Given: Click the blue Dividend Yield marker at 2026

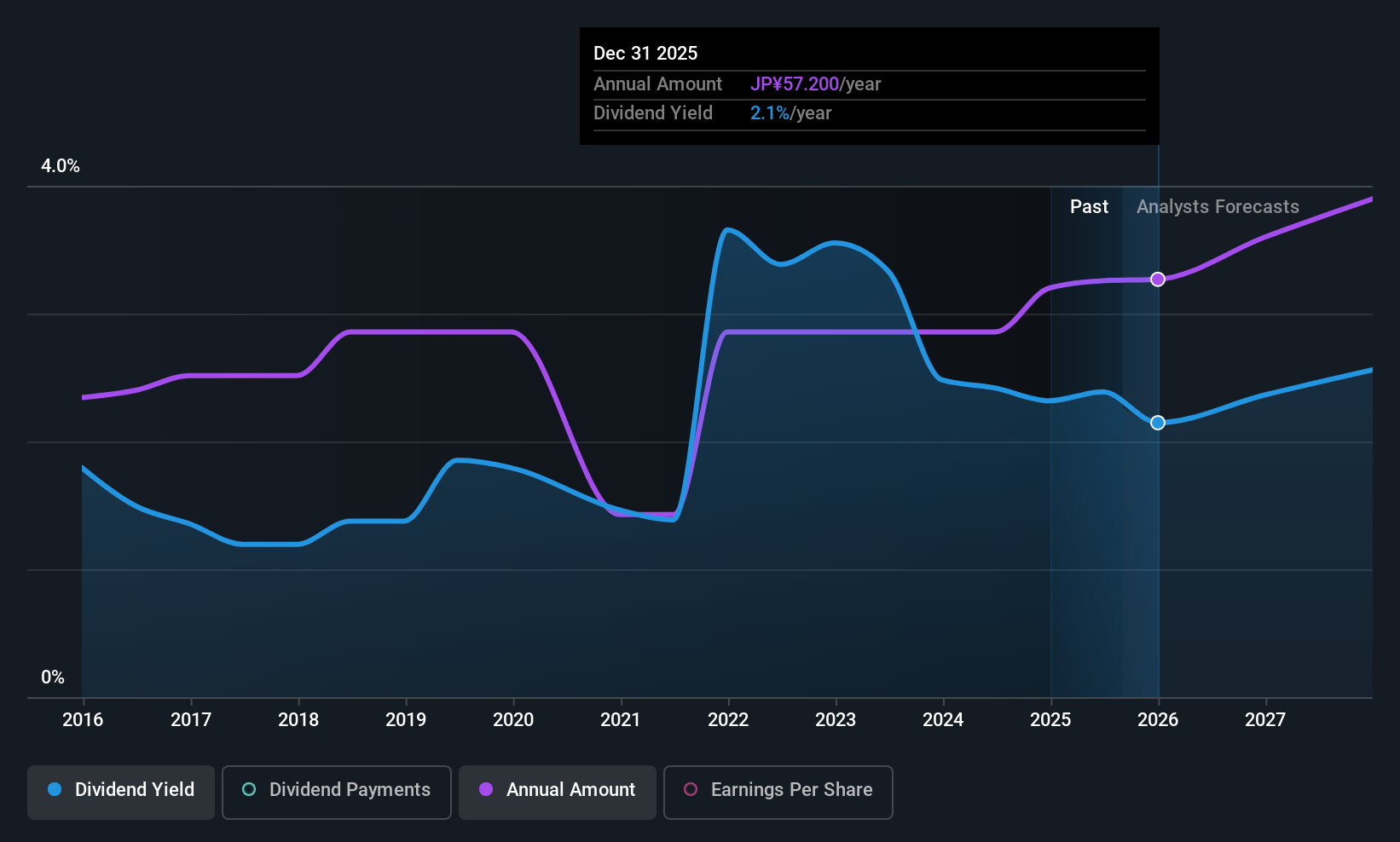Looking at the screenshot, I should 1158,423.
